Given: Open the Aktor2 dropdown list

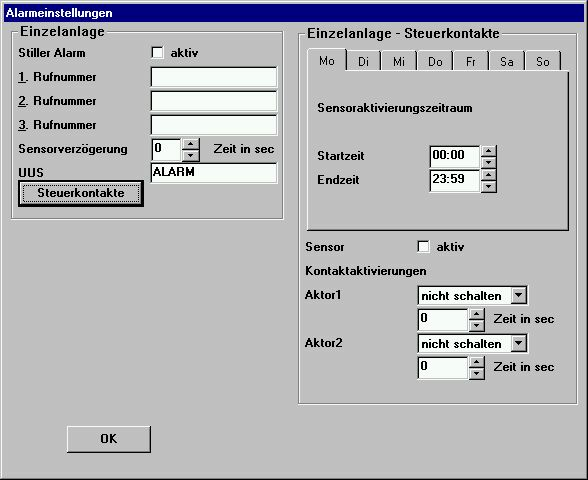Looking at the screenshot, I should (518, 343).
